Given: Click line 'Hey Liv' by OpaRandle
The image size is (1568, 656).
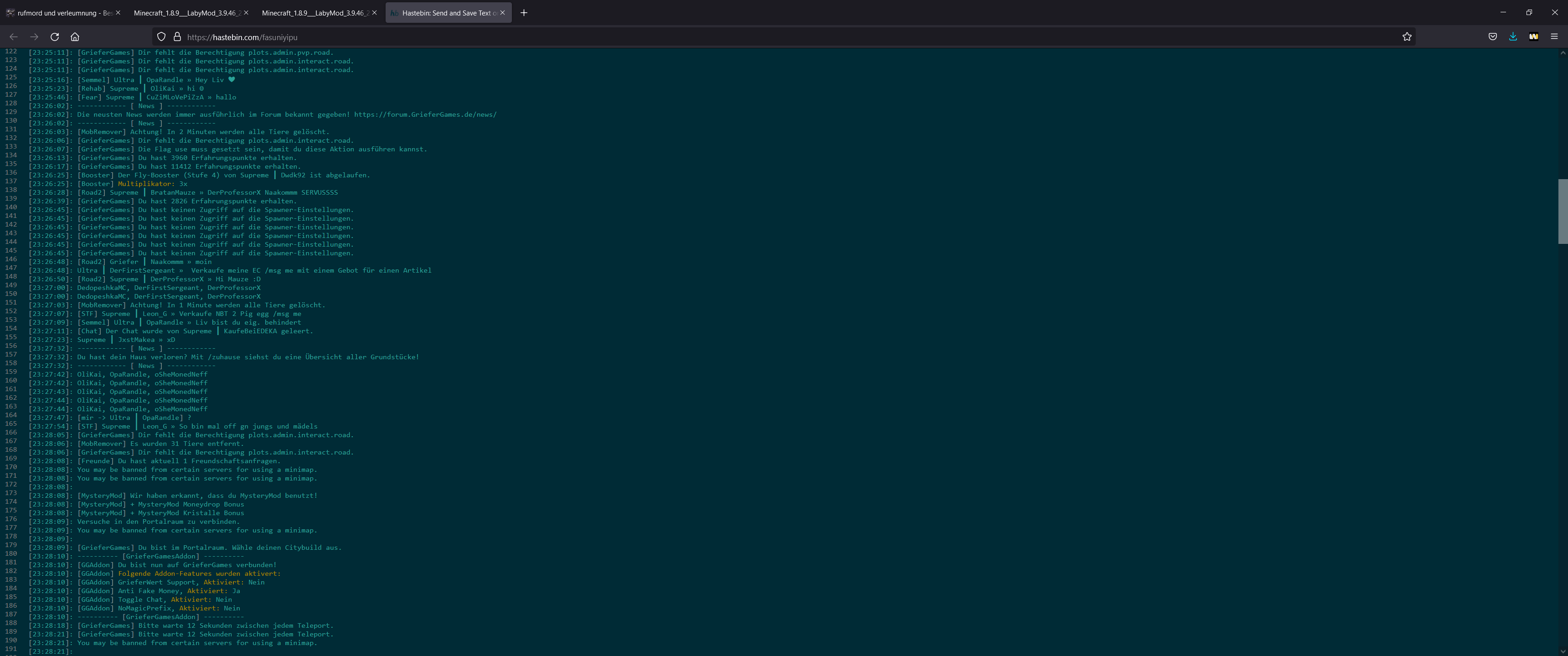Looking at the screenshot, I should (x=131, y=80).
